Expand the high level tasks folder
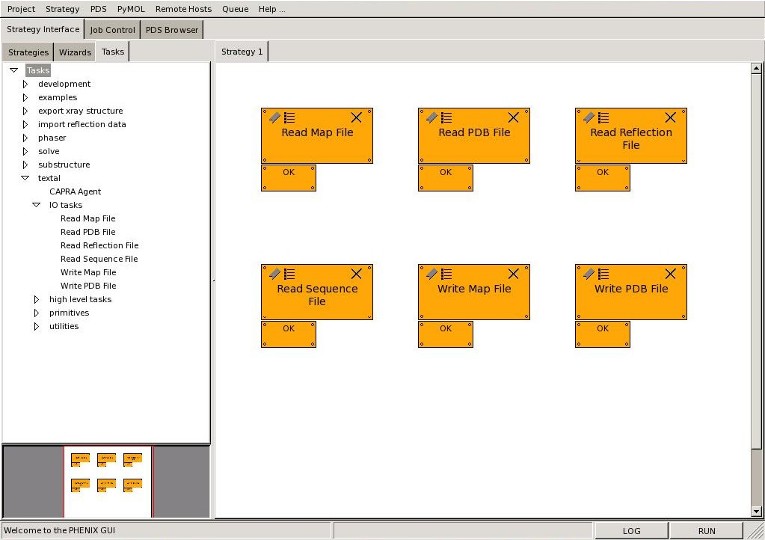Image resolution: width=765 pixels, height=540 pixels. pos(37,299)
